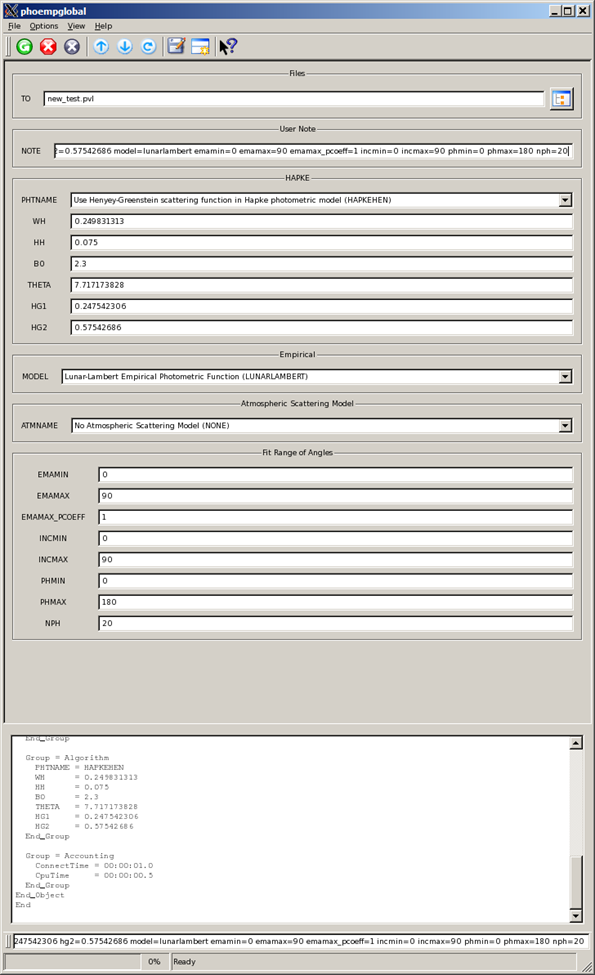Screen dimensions: 595x975
Task: Click the EMAMAX_PCOEFF parameter label
Action: tap(53, 517)
